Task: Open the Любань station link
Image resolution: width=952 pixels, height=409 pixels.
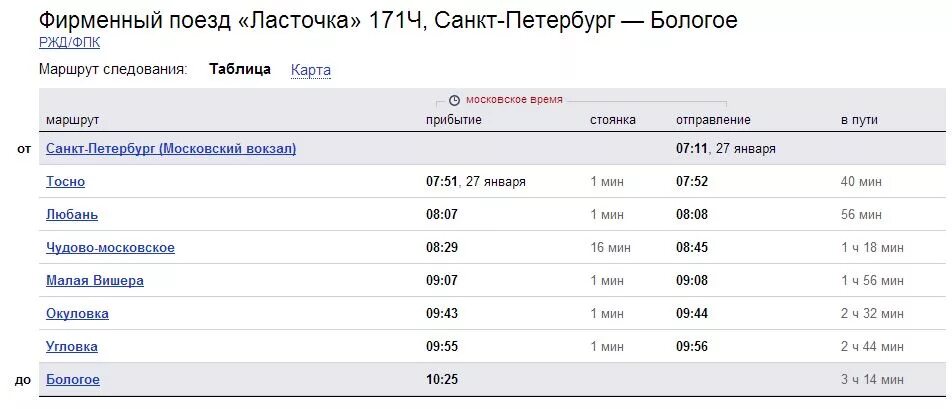Action: click(x=72, y=215)
